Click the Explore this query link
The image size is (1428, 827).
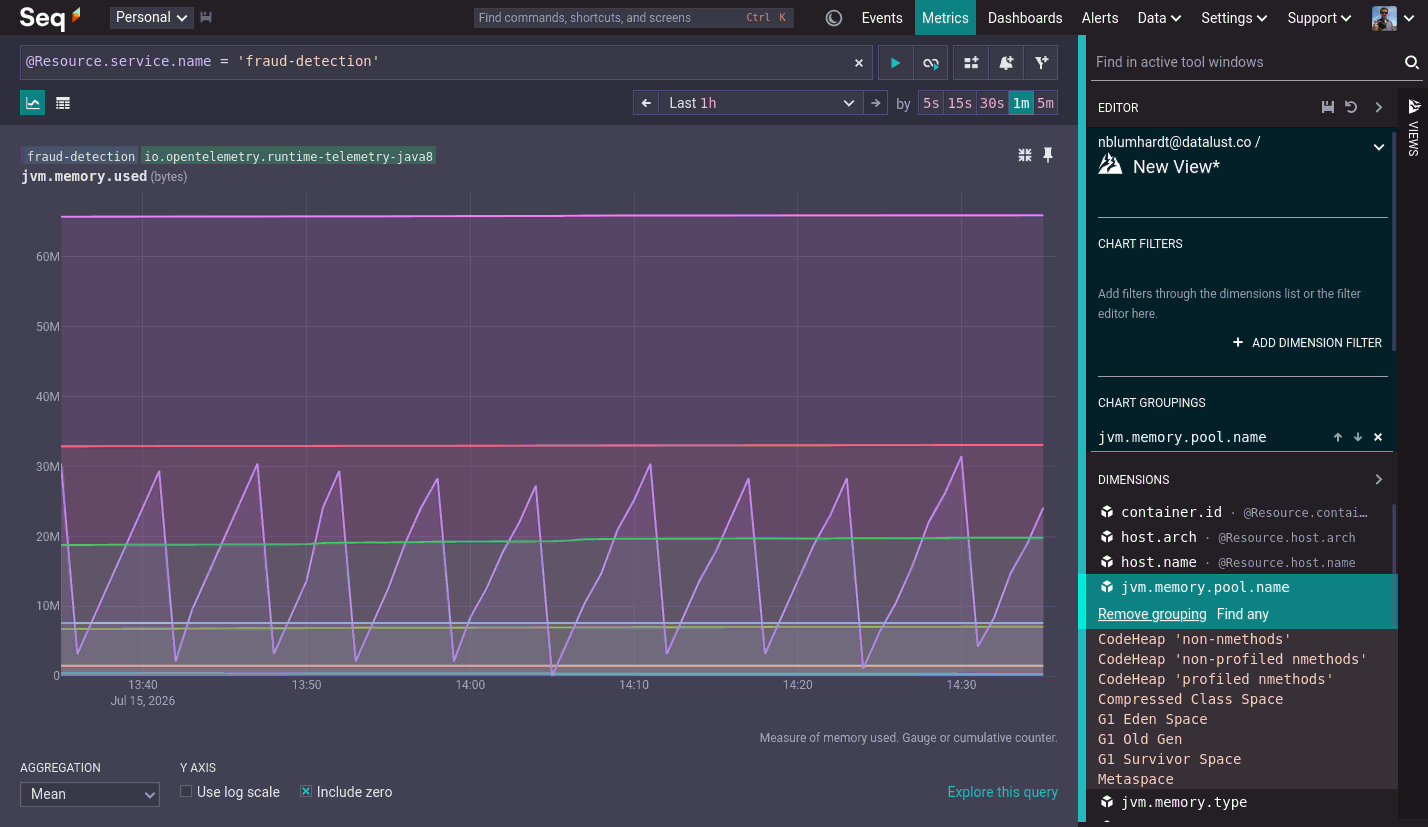tap(1003, 792)
